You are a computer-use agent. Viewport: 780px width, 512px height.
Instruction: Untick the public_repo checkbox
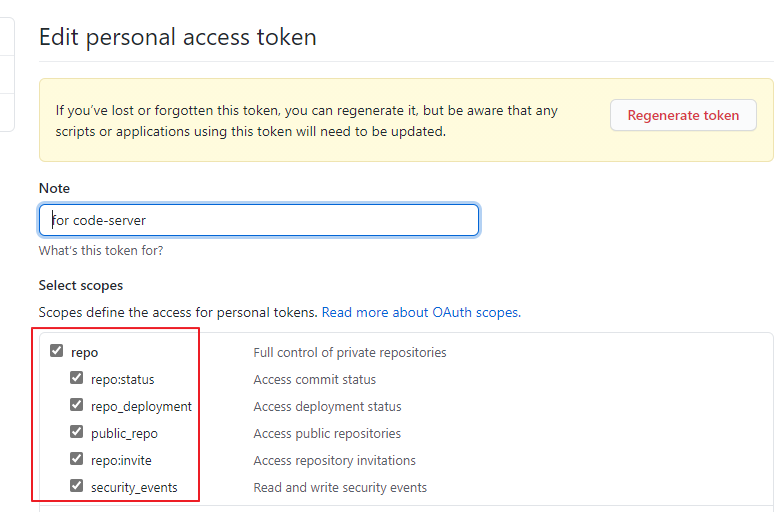77,433
